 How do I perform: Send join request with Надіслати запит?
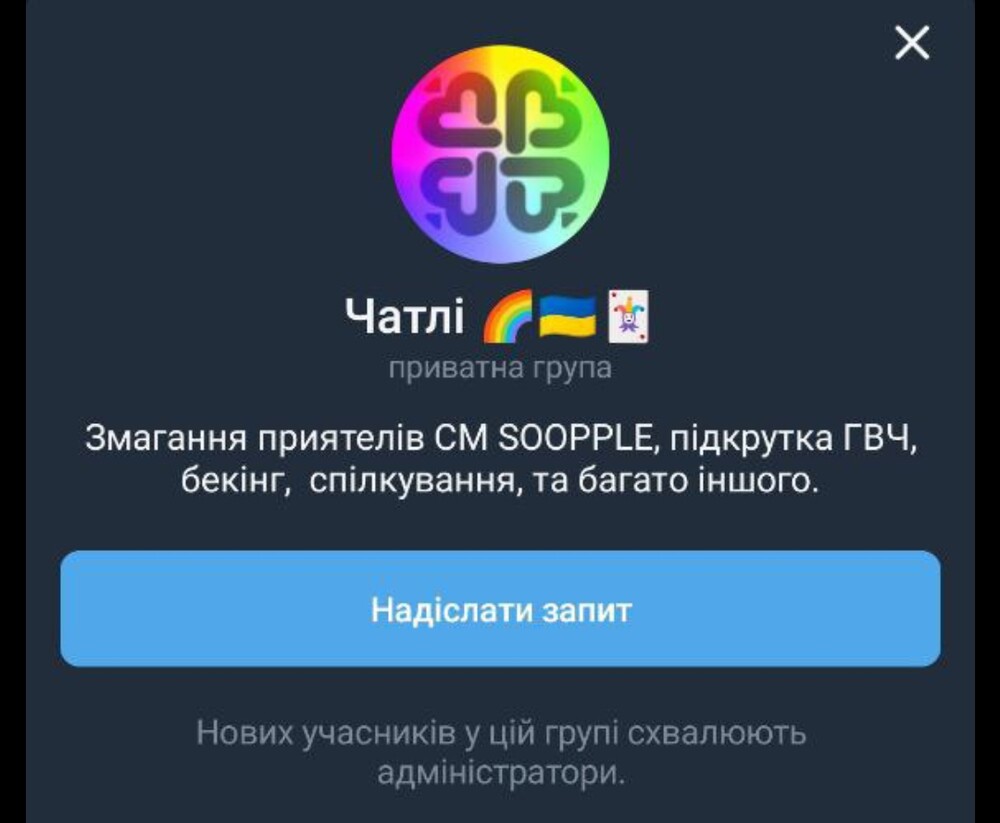pyautogui.click(x=501, y=609)
